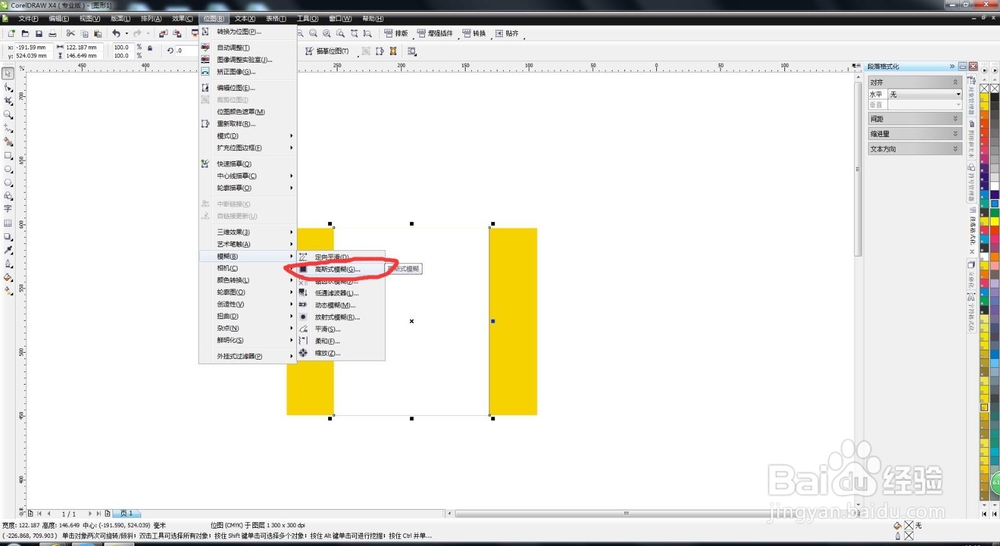Choose 重新取样 menu entry

point(247,124)
